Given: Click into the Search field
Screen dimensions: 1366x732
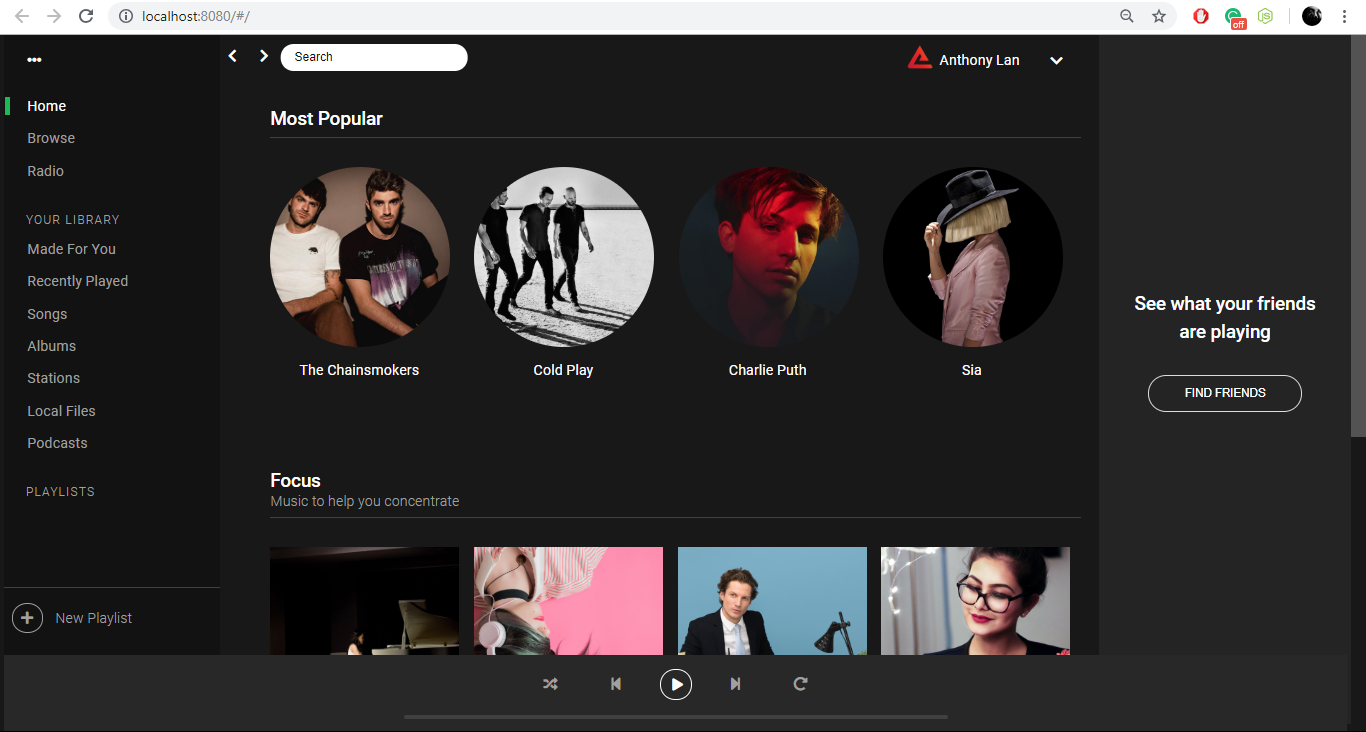Looking at the screenshot, I should tap(374, 57).
